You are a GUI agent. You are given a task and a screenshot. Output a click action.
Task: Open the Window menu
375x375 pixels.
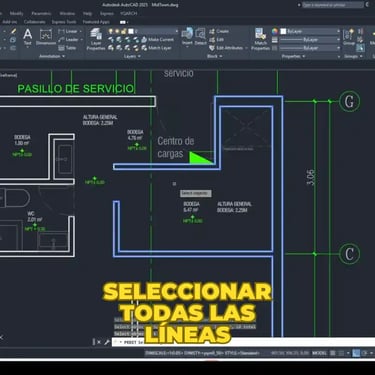coord(67,14)
